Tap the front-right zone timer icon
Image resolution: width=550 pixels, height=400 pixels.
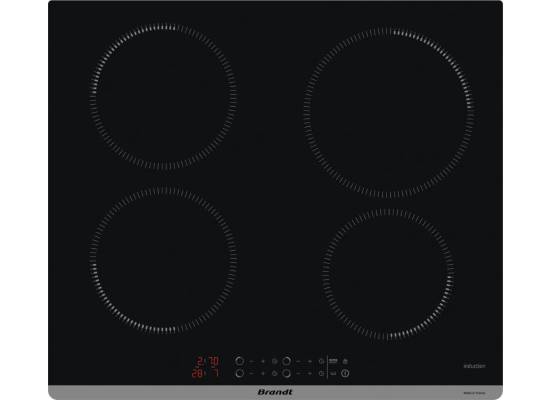(321, 373)
